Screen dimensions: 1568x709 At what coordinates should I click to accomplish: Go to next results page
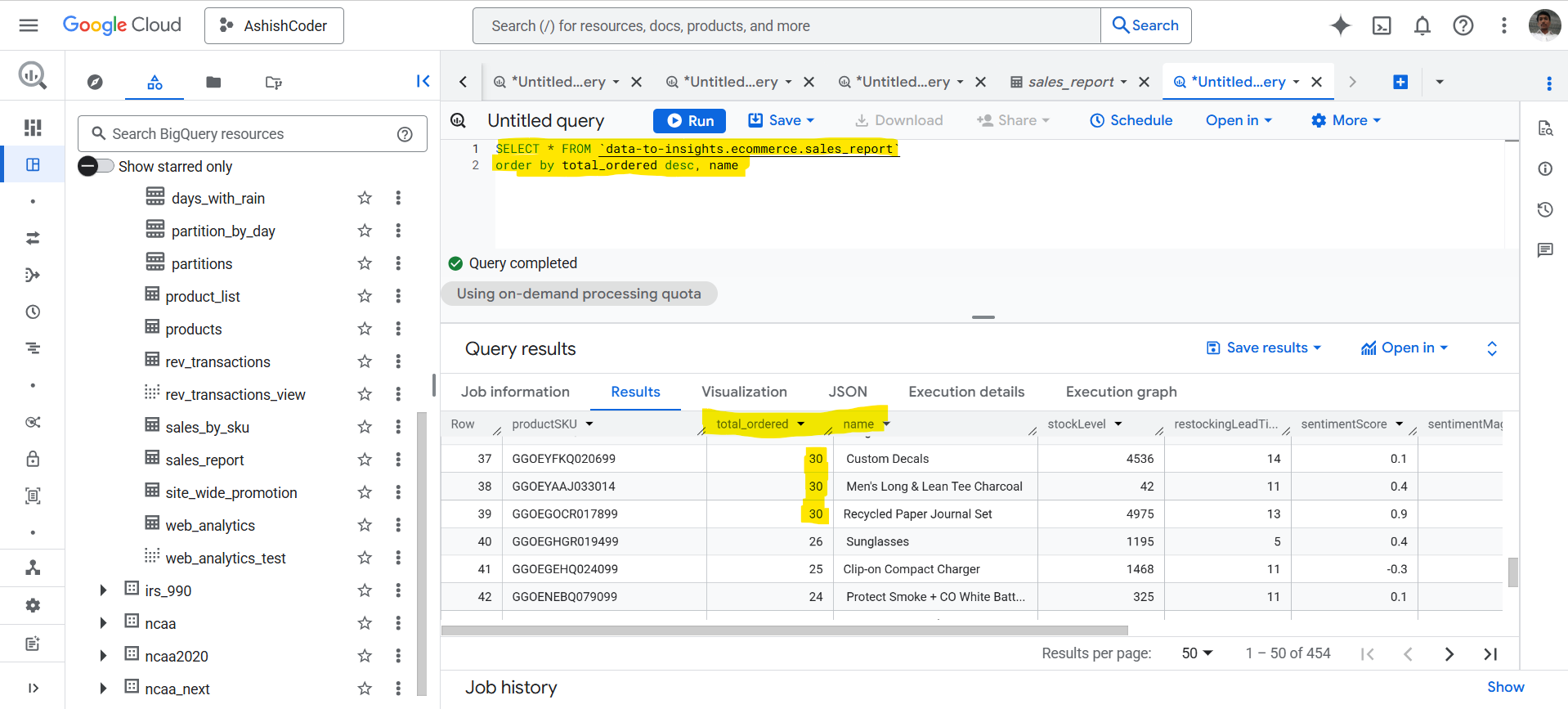[x=1449, y=653]
